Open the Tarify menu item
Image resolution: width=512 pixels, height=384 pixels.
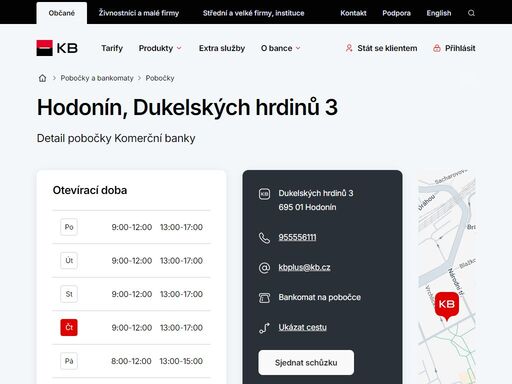[112, 48]
